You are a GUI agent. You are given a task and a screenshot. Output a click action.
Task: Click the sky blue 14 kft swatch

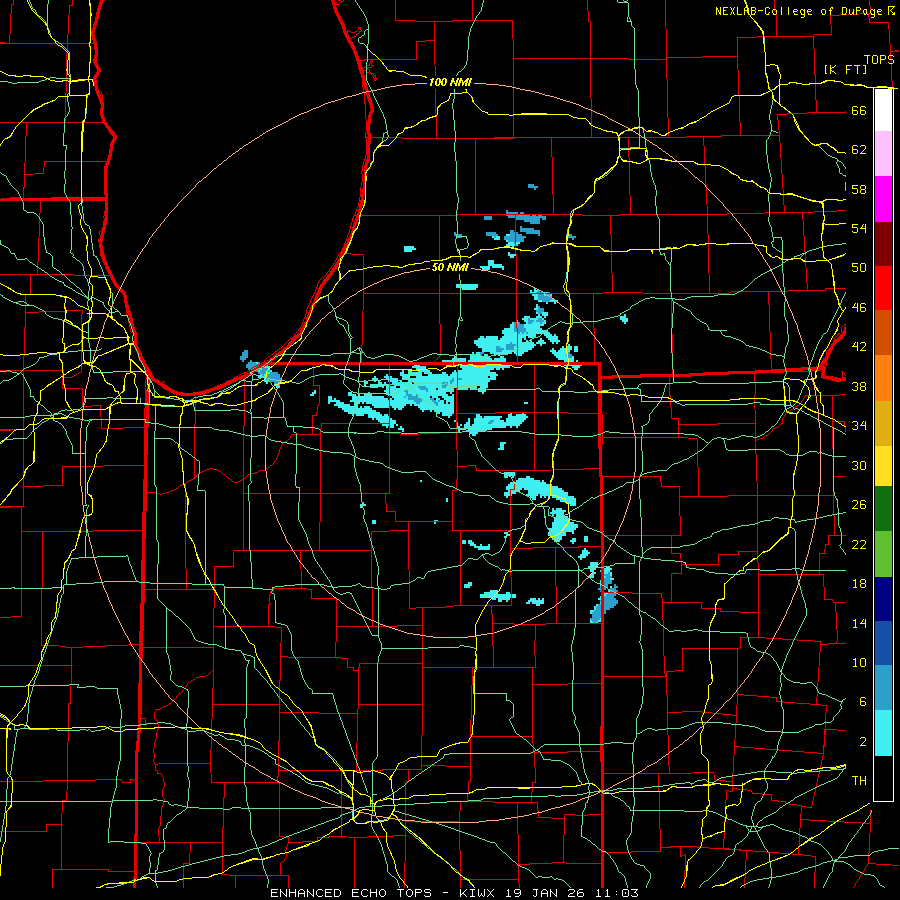coord(883,688)
